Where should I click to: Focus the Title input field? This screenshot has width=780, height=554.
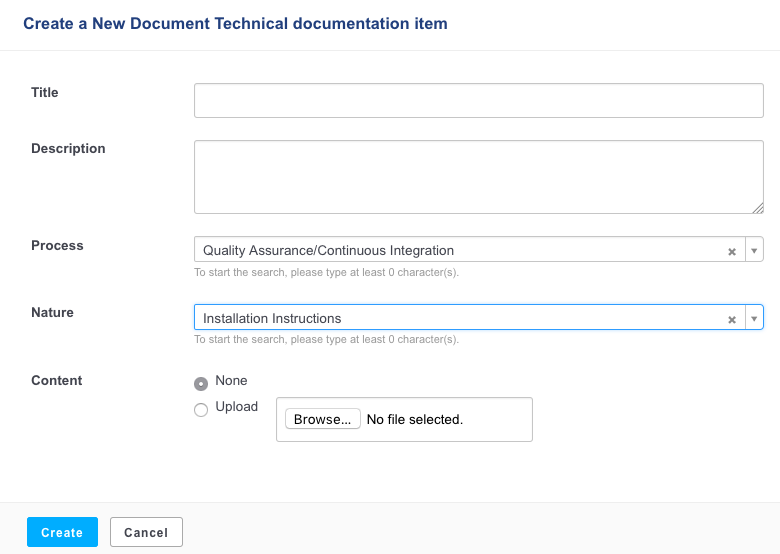point(479,100)
